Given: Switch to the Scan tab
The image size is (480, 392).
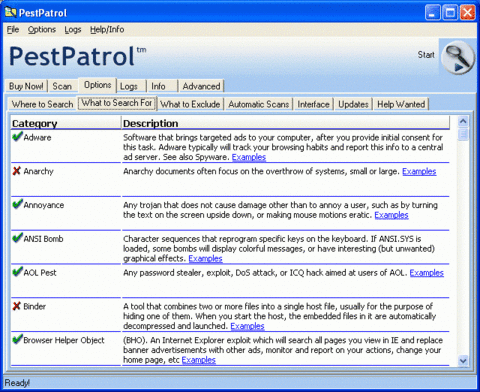Looking at the screenshot, I should (x=62, y=86).
